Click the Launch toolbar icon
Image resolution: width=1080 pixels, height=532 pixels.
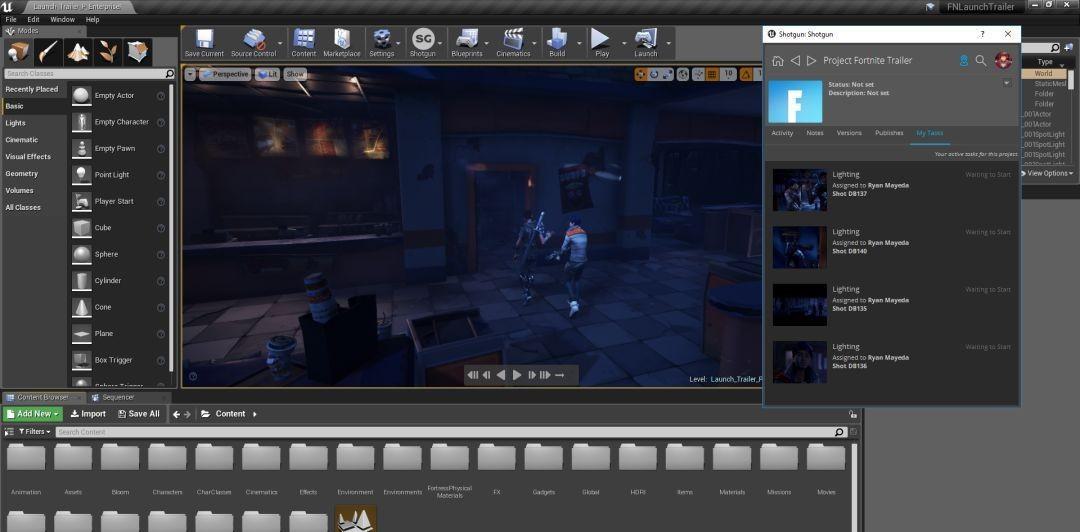(645, 43)
